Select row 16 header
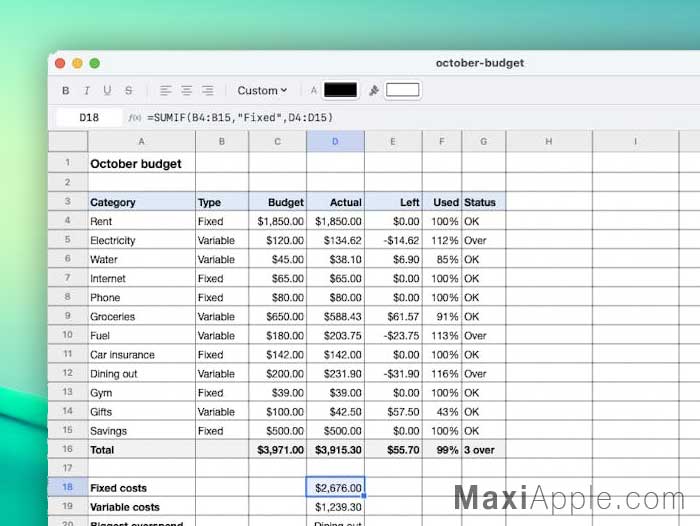Screen dimensions: 700x526 click(67, 449)
